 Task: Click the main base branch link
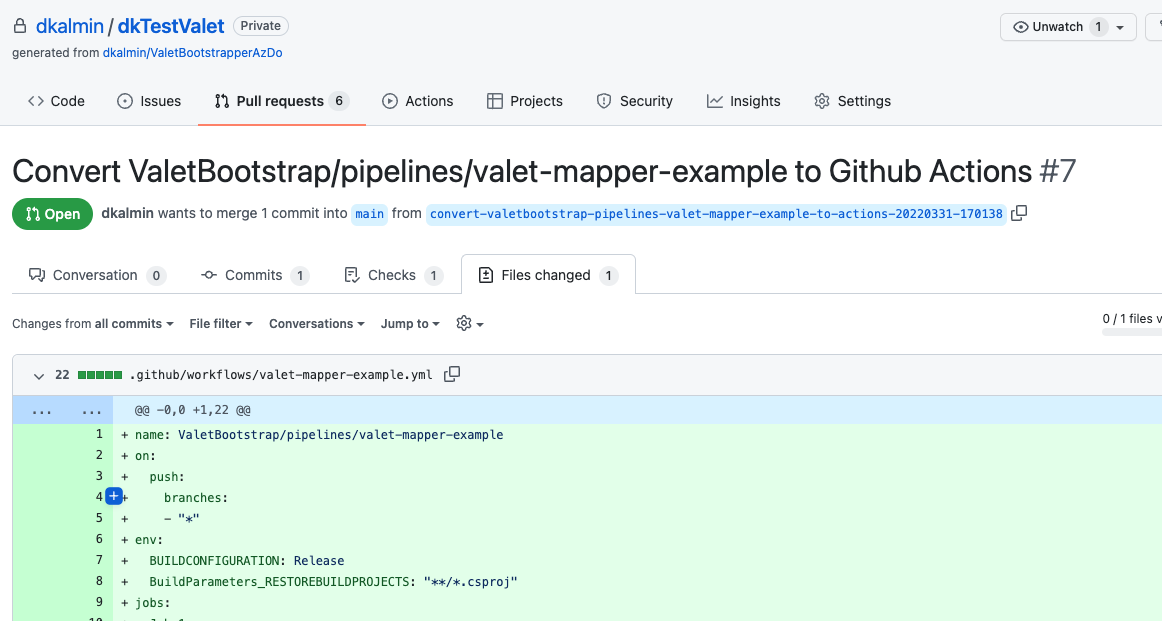pos(369,214)
